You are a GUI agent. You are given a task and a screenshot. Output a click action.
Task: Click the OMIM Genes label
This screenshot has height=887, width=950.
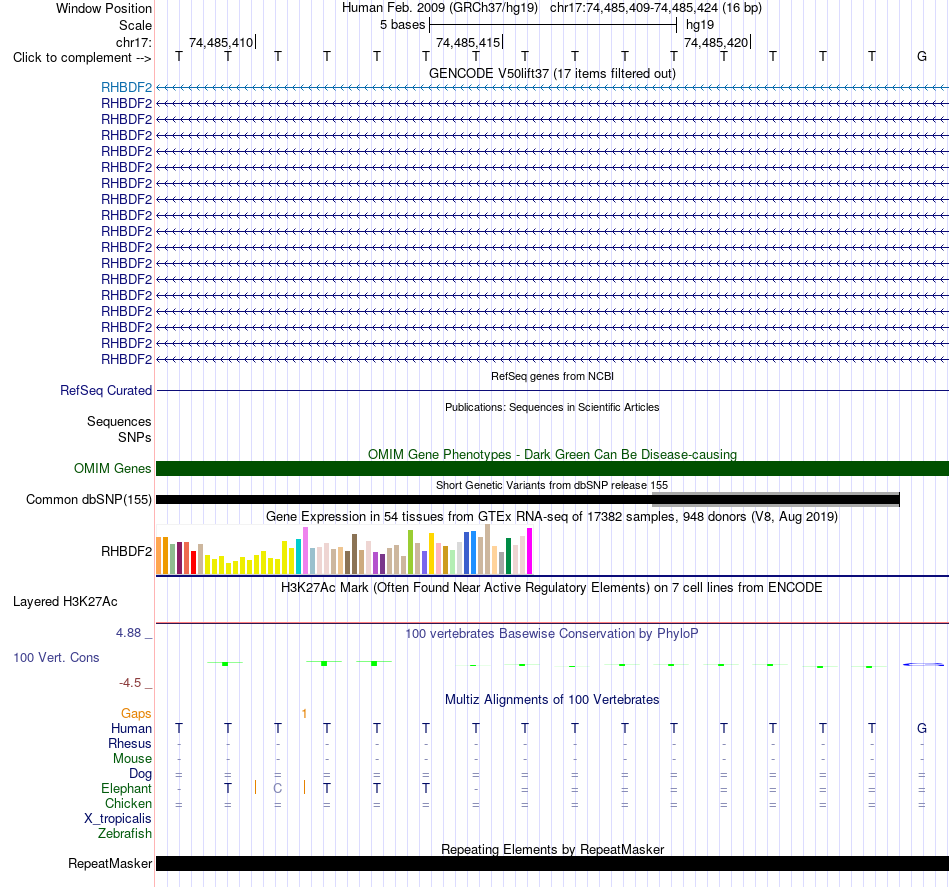click(x=112, y=468)
